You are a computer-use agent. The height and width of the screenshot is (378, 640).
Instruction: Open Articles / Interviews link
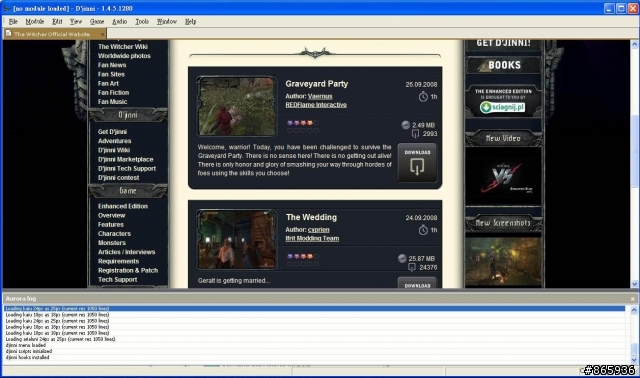(126, 252)
